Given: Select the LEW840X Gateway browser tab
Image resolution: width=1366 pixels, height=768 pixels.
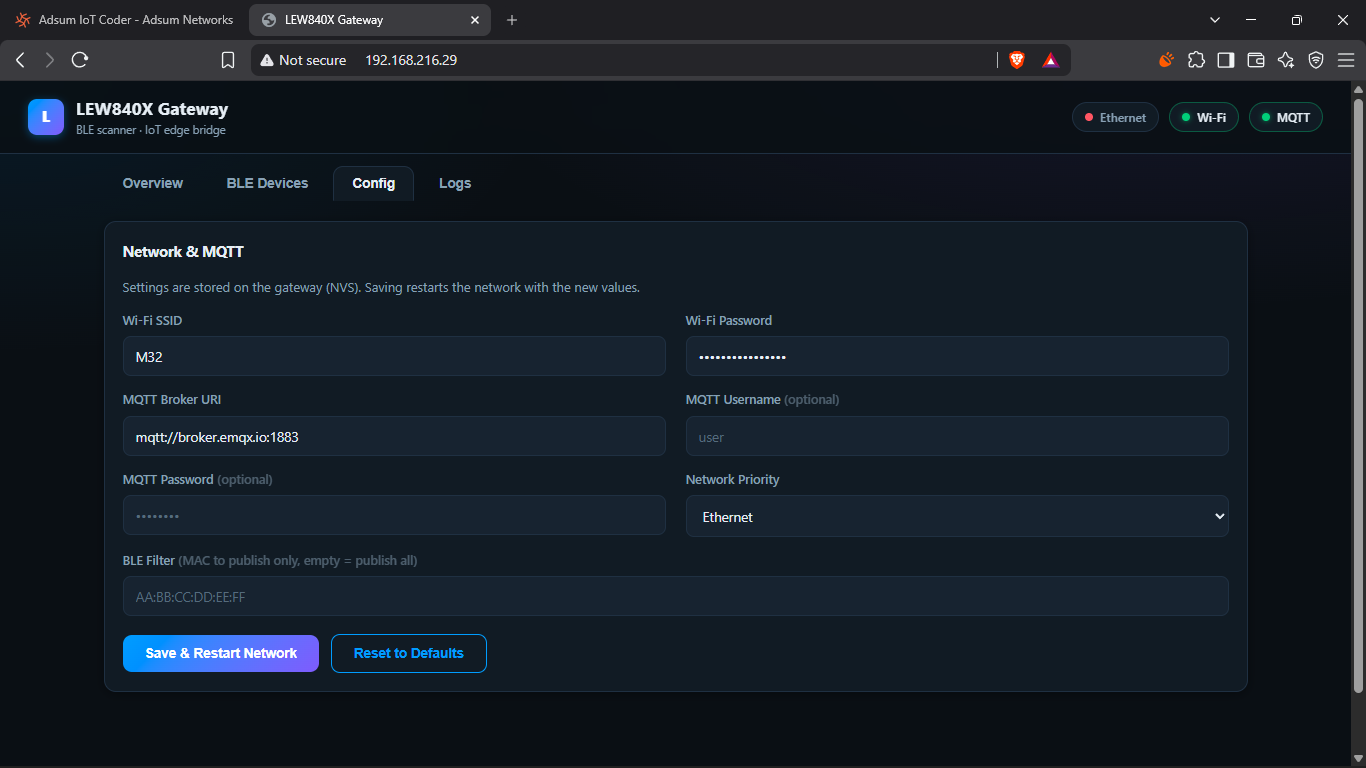Looking at the screenshot, I should point(370,20).
